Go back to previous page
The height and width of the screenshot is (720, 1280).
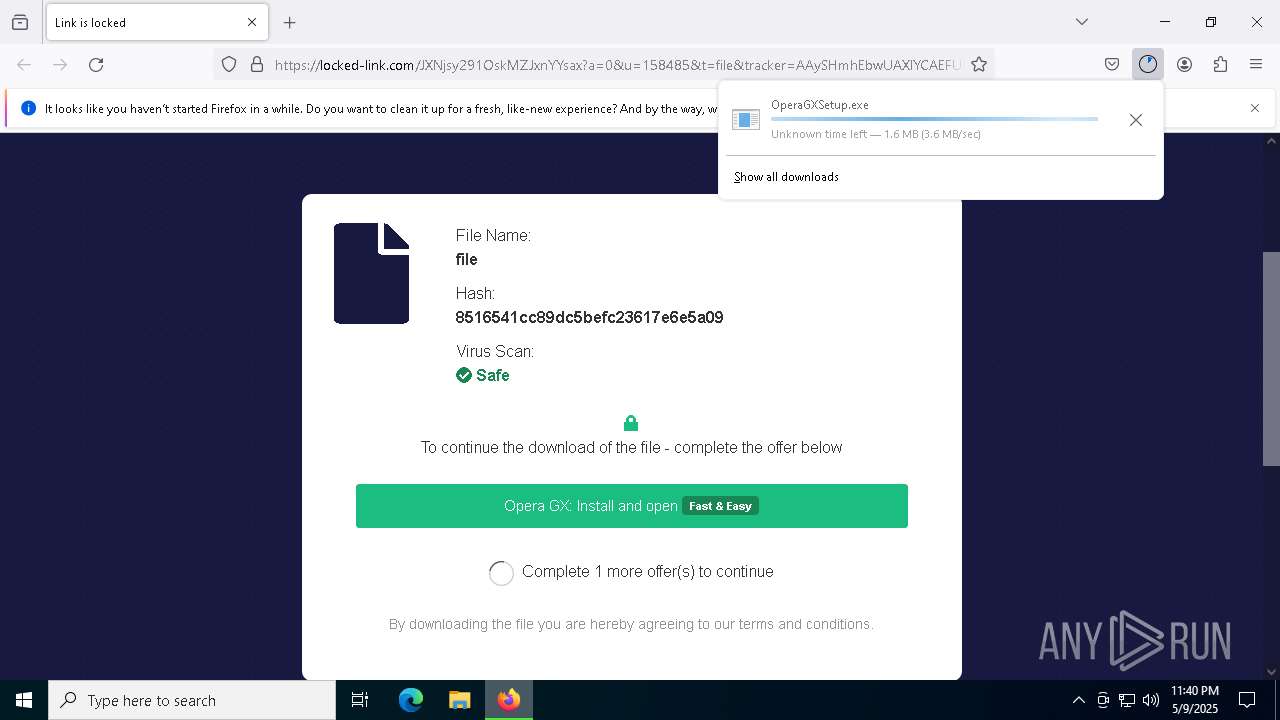(24, 65)
